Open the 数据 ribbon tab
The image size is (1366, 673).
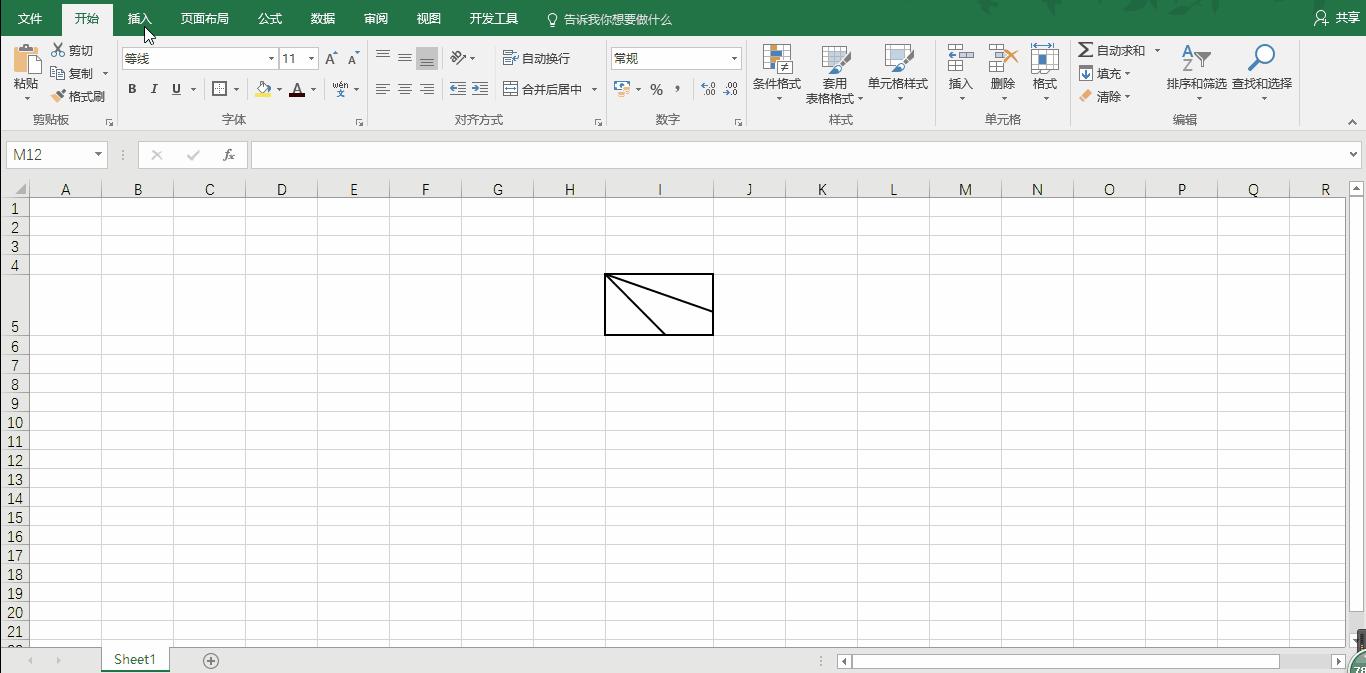[x=322, y=18]
